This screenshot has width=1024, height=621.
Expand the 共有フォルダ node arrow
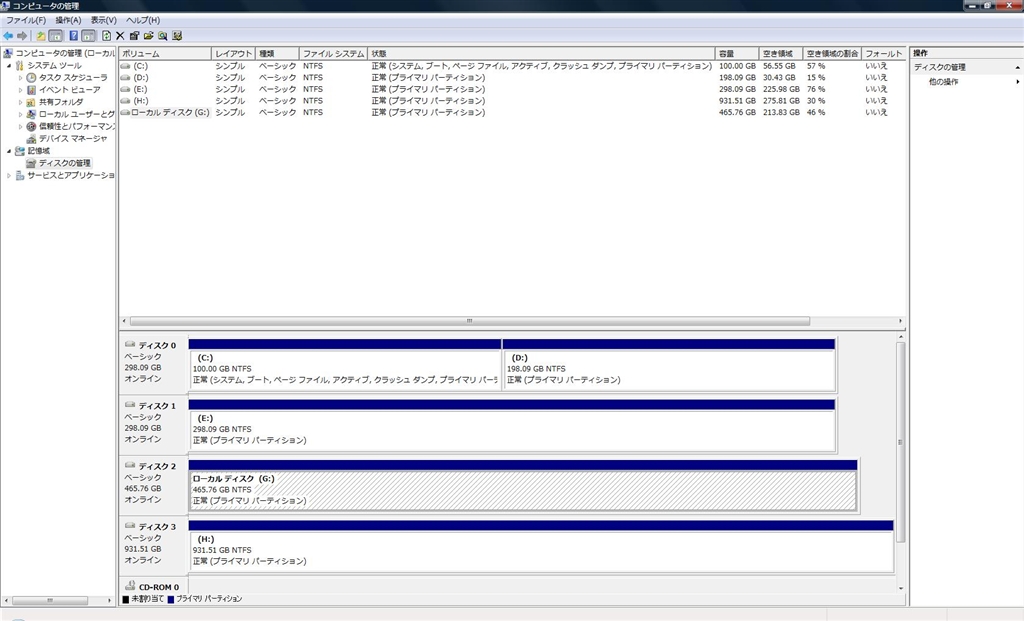click(20, 102)
